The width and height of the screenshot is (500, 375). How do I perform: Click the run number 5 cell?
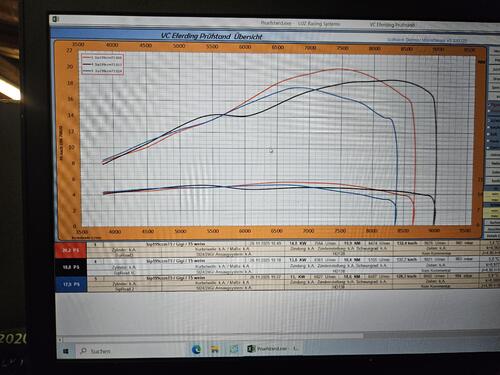[x=95, y=278]
